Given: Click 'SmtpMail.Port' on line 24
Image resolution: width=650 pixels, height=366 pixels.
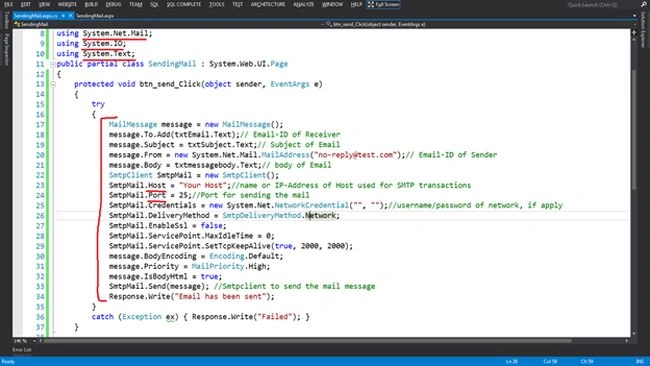Looking at the screenshot, I should point(137,195).
